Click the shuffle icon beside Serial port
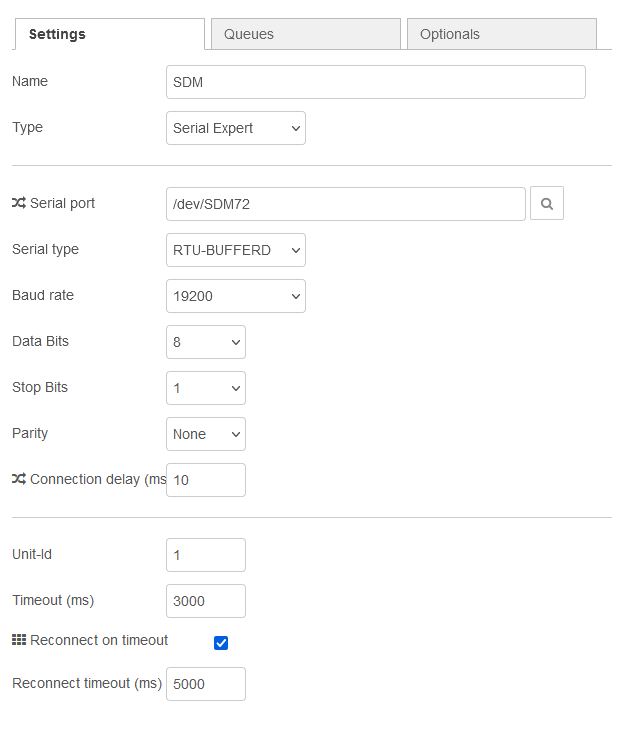This screenshot has width=619, height=748. [x=19, y=203]
